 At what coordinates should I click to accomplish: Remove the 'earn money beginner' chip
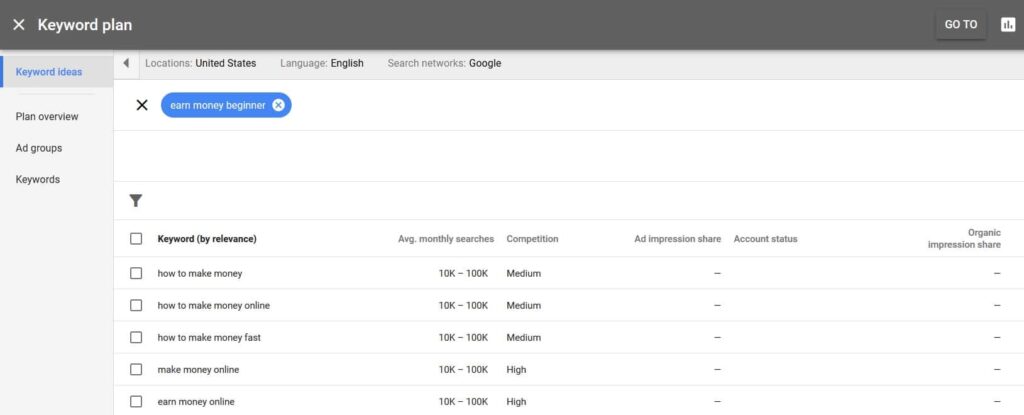278,105
